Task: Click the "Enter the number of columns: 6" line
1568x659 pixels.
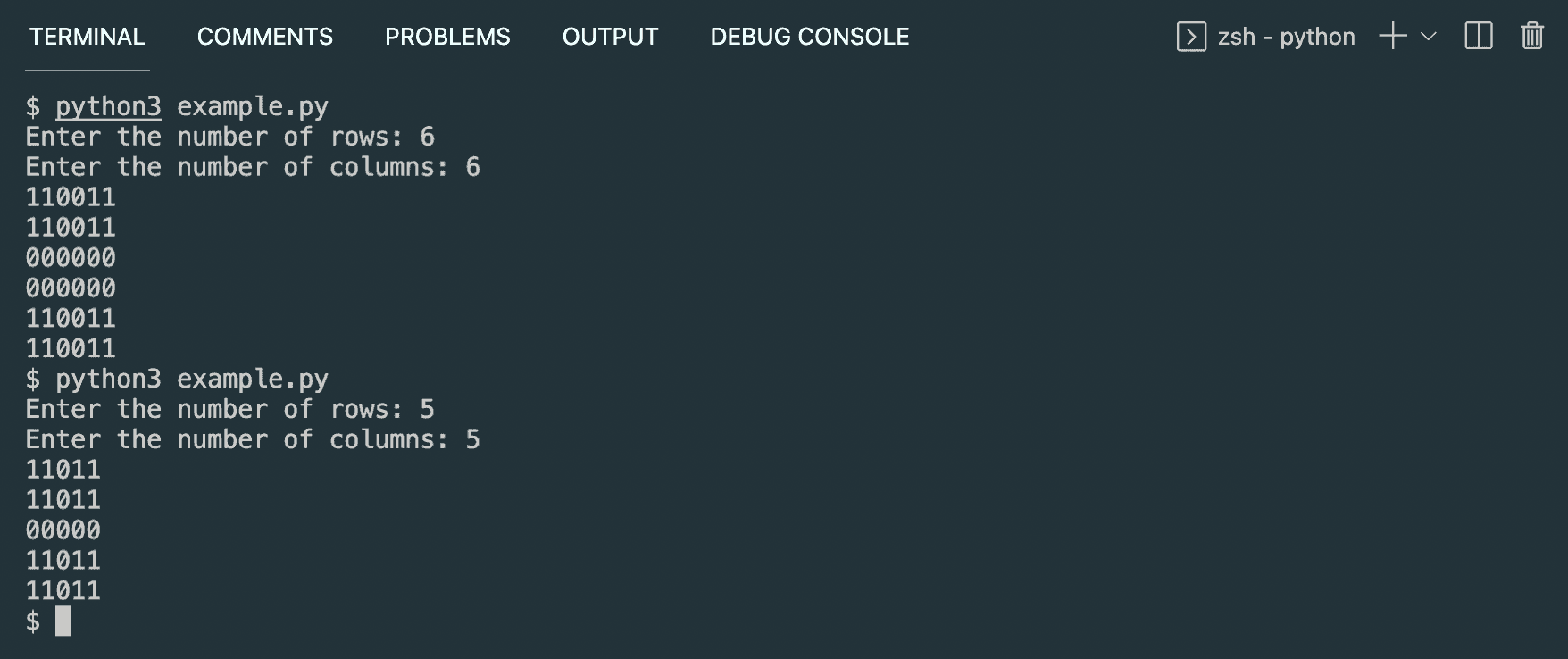Action: point(253,167)
